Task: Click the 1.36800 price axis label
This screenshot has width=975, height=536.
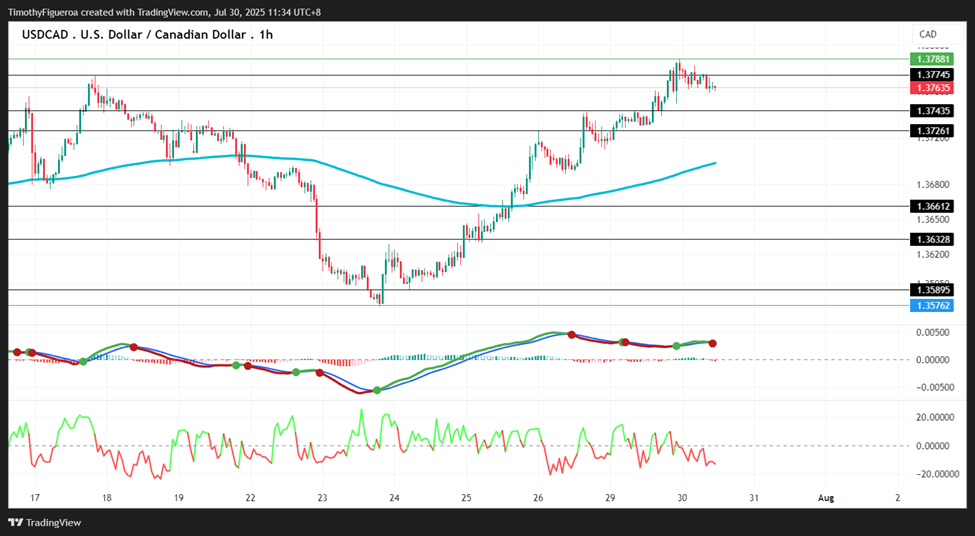Action: [933, 185]
